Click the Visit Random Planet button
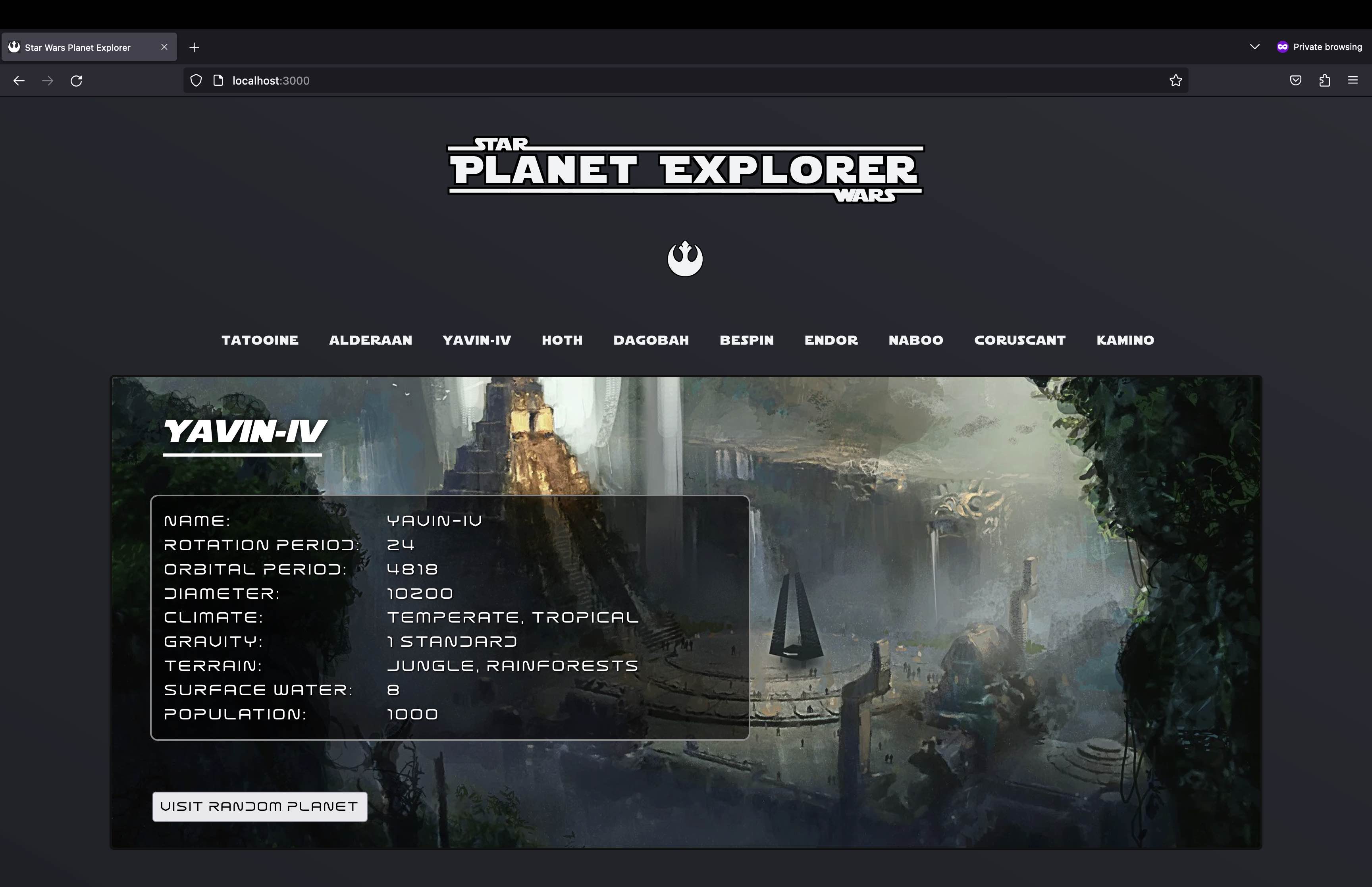This screenshot has height=887, width=1372. click(259, 806)
